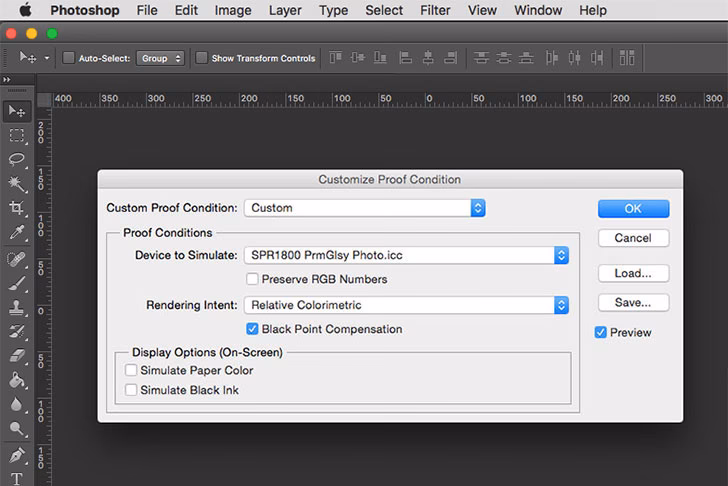This screenshot has height=486, width=728.
Task: Open the Layer menu
Action: pyautogui.click(x=285, y=10)
